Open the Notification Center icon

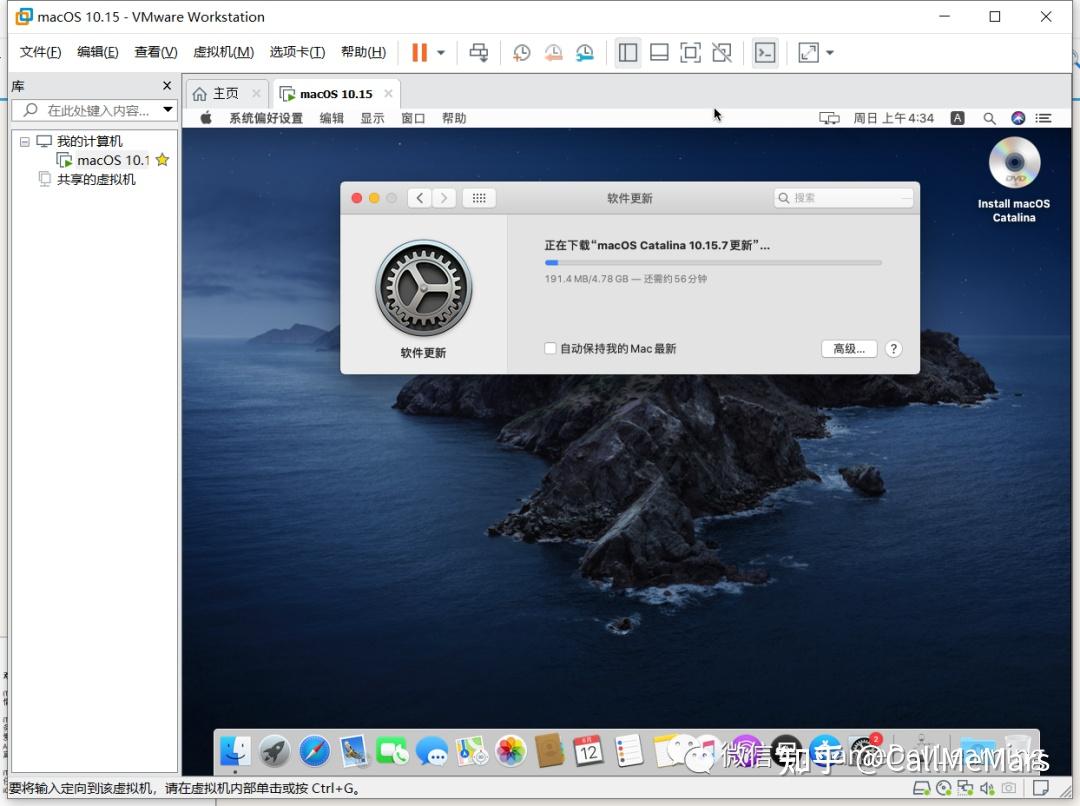click(x=1043, y=118)
